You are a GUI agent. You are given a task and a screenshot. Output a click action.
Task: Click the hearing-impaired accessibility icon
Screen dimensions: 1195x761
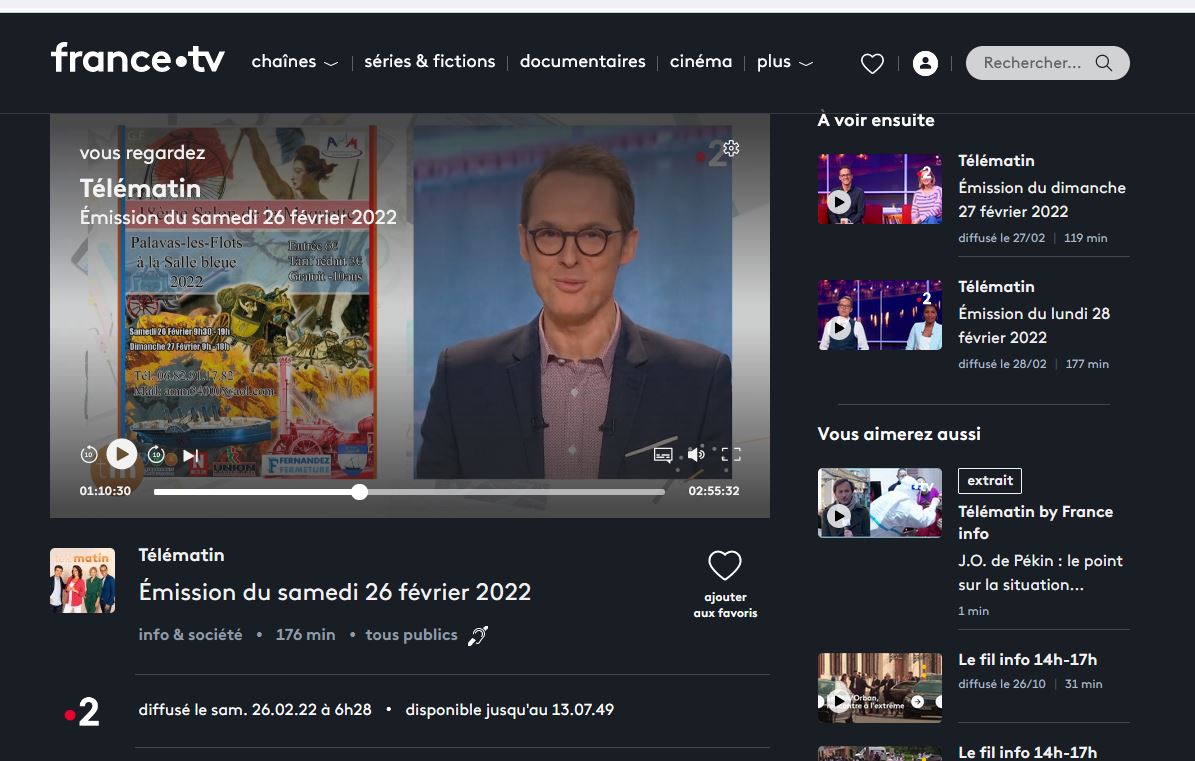[478, 635]
